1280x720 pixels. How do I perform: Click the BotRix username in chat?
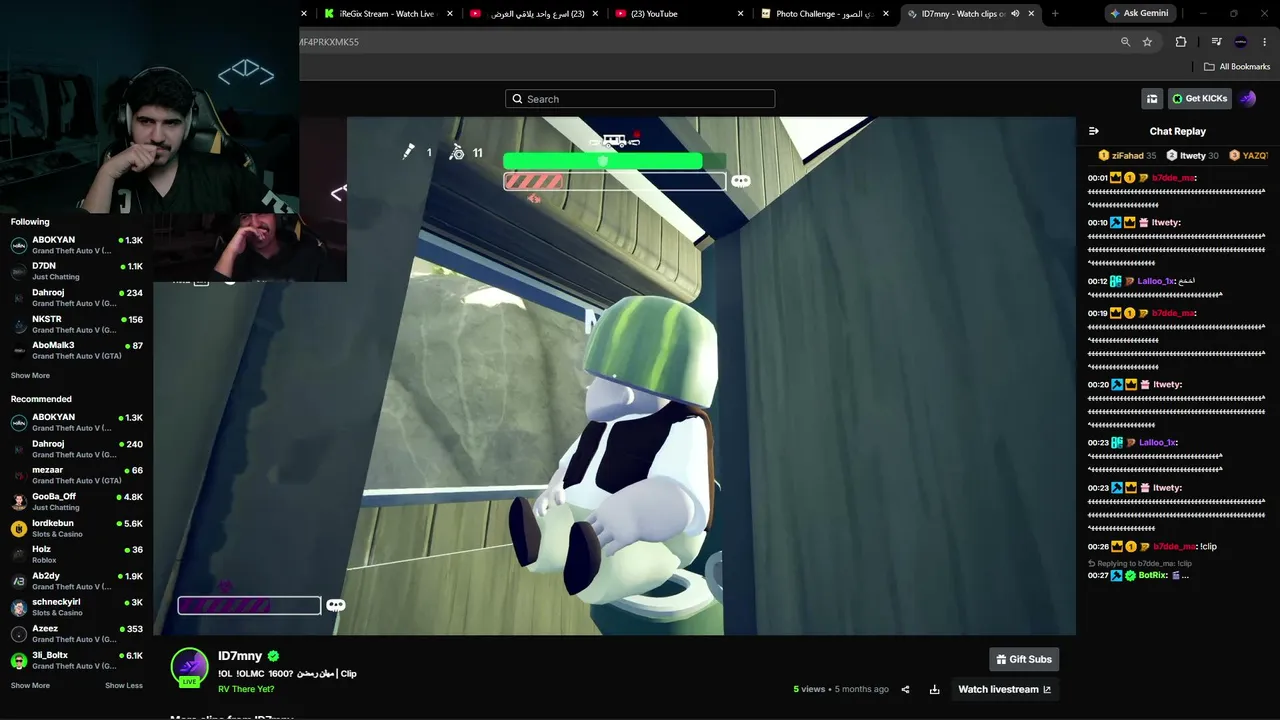(1153, 575)
